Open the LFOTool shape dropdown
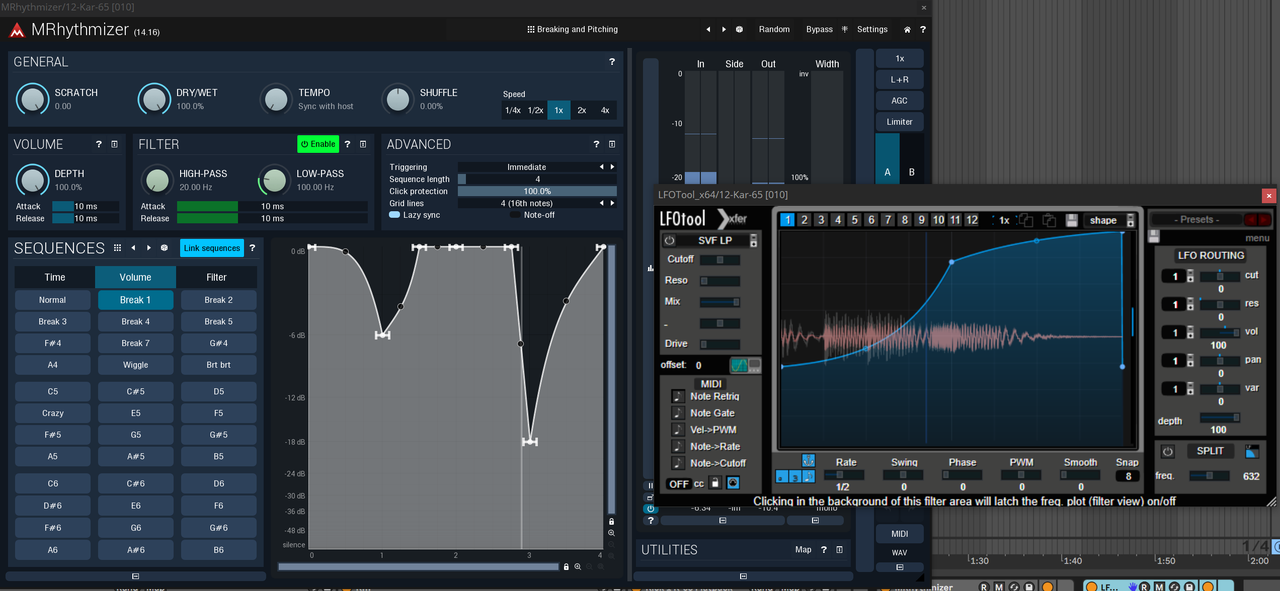Screen dimensions: 1280x591 point(1110,220)
